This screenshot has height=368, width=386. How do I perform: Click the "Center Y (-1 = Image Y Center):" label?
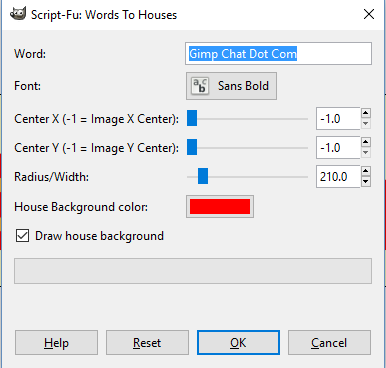tap(96, 148)
